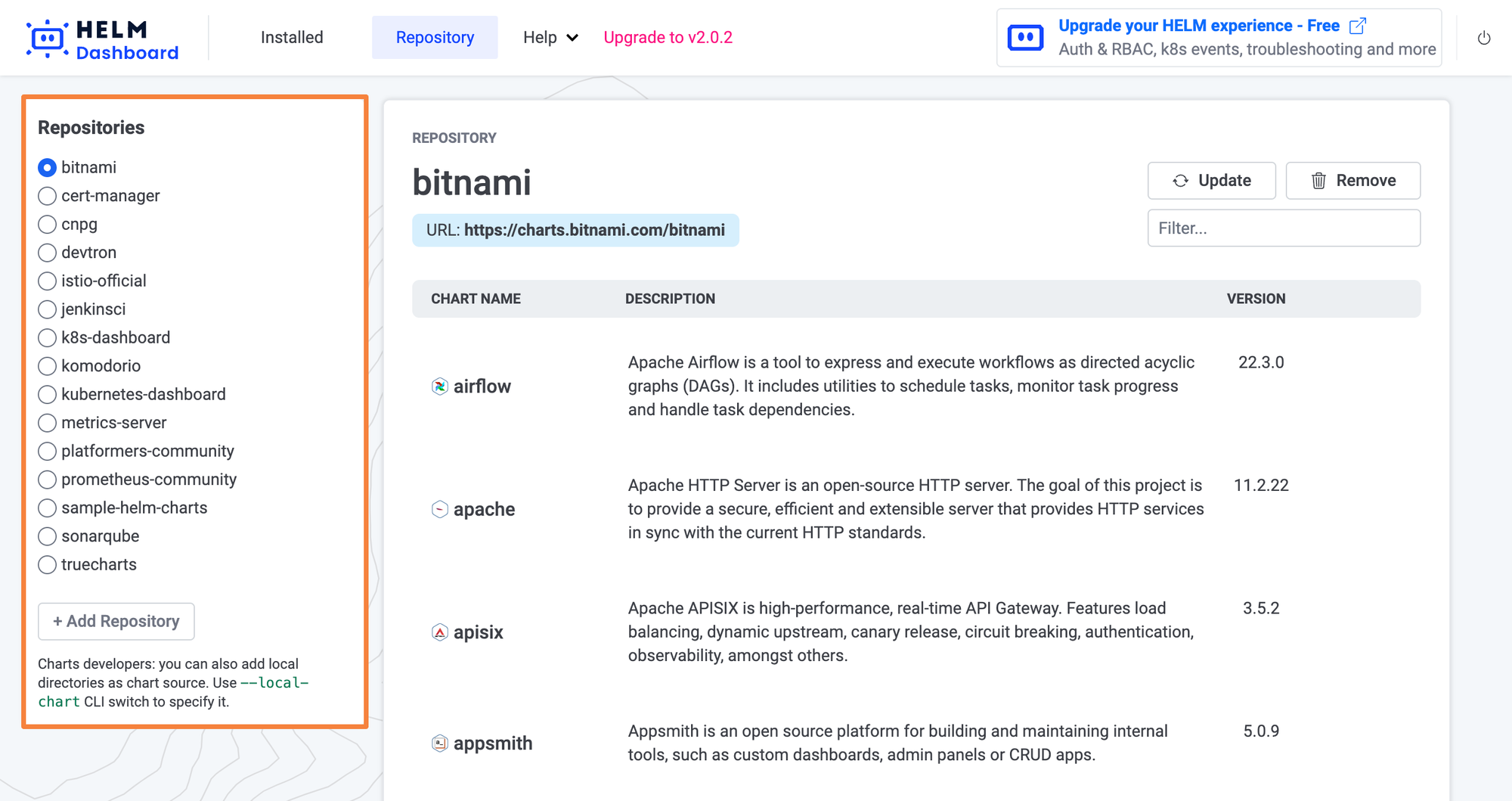Screen dimensions: 1512x801
Task: Open the Helm Dashboard logo home
Action: coord(103,39)
